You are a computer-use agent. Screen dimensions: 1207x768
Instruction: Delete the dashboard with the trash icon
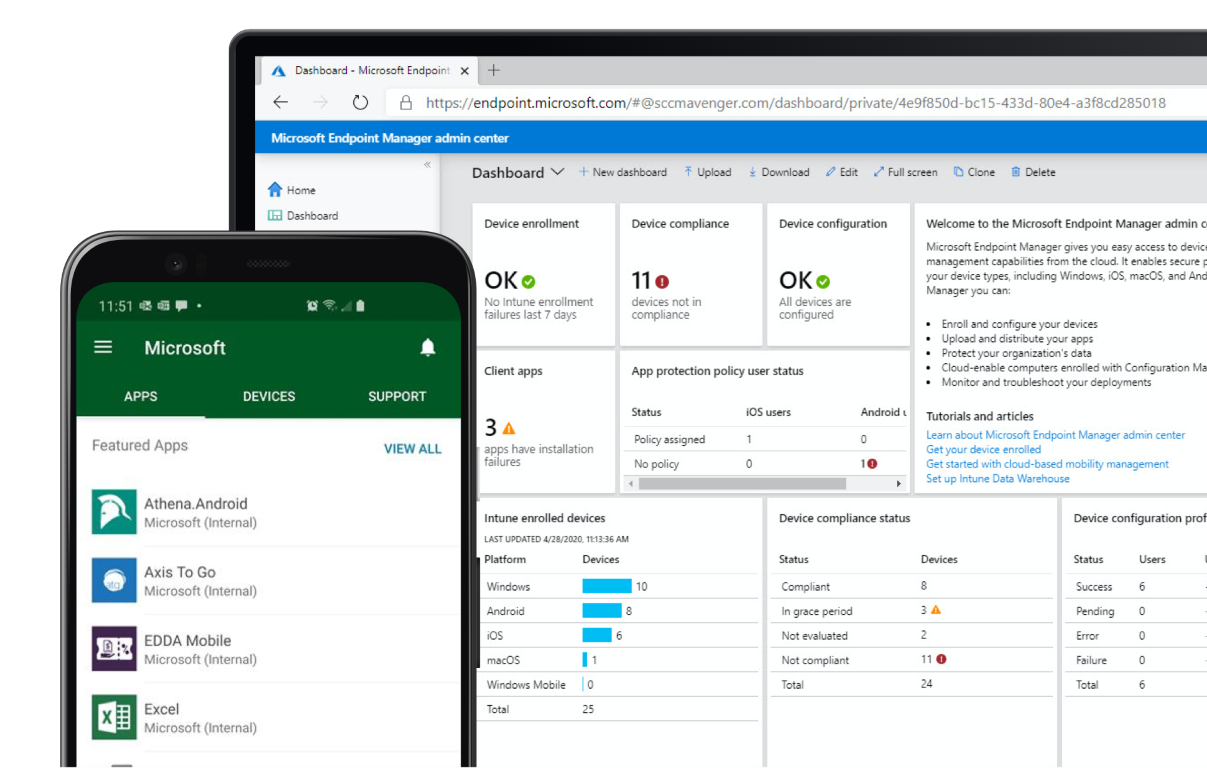[1032, 172]
